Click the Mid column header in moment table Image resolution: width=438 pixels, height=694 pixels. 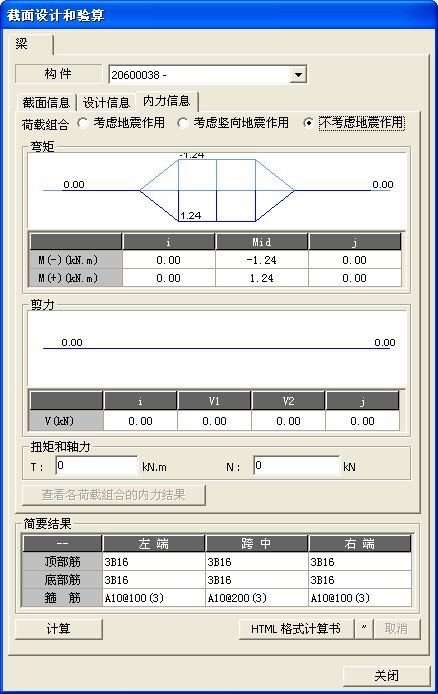click(261, 242)
